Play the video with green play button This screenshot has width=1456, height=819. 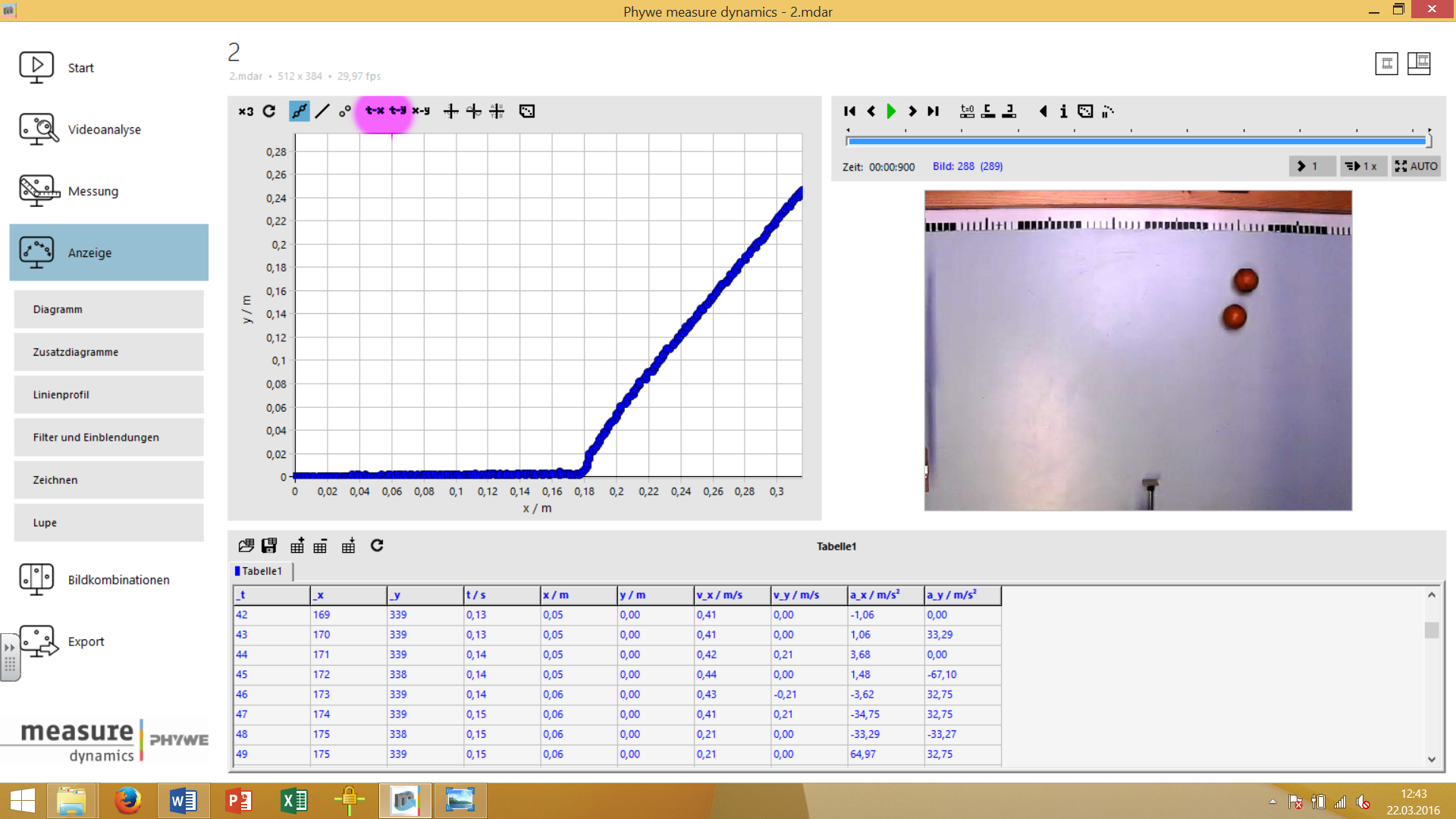(892, 111)
